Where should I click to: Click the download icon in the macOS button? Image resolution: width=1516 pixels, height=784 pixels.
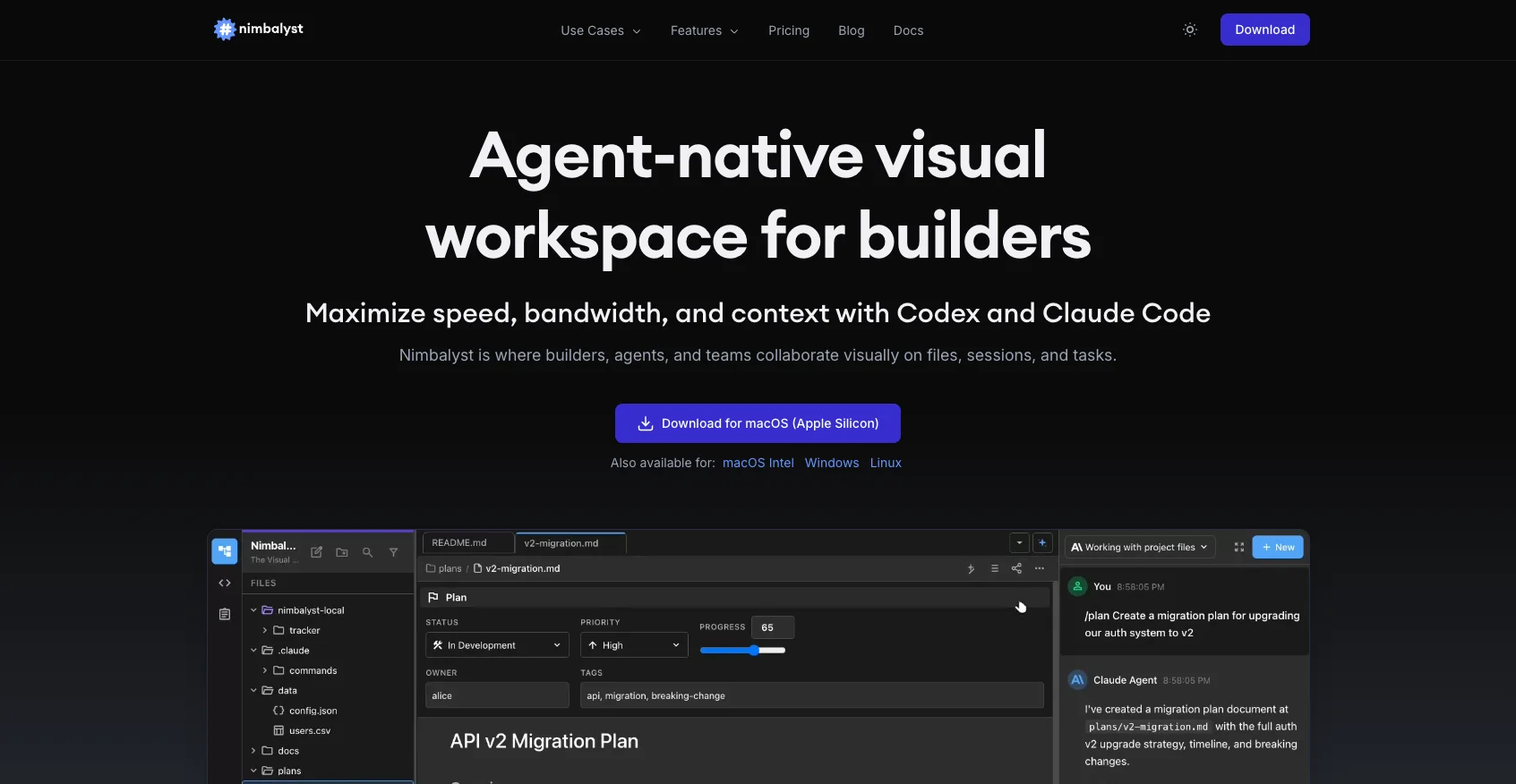tap(645, 423)
